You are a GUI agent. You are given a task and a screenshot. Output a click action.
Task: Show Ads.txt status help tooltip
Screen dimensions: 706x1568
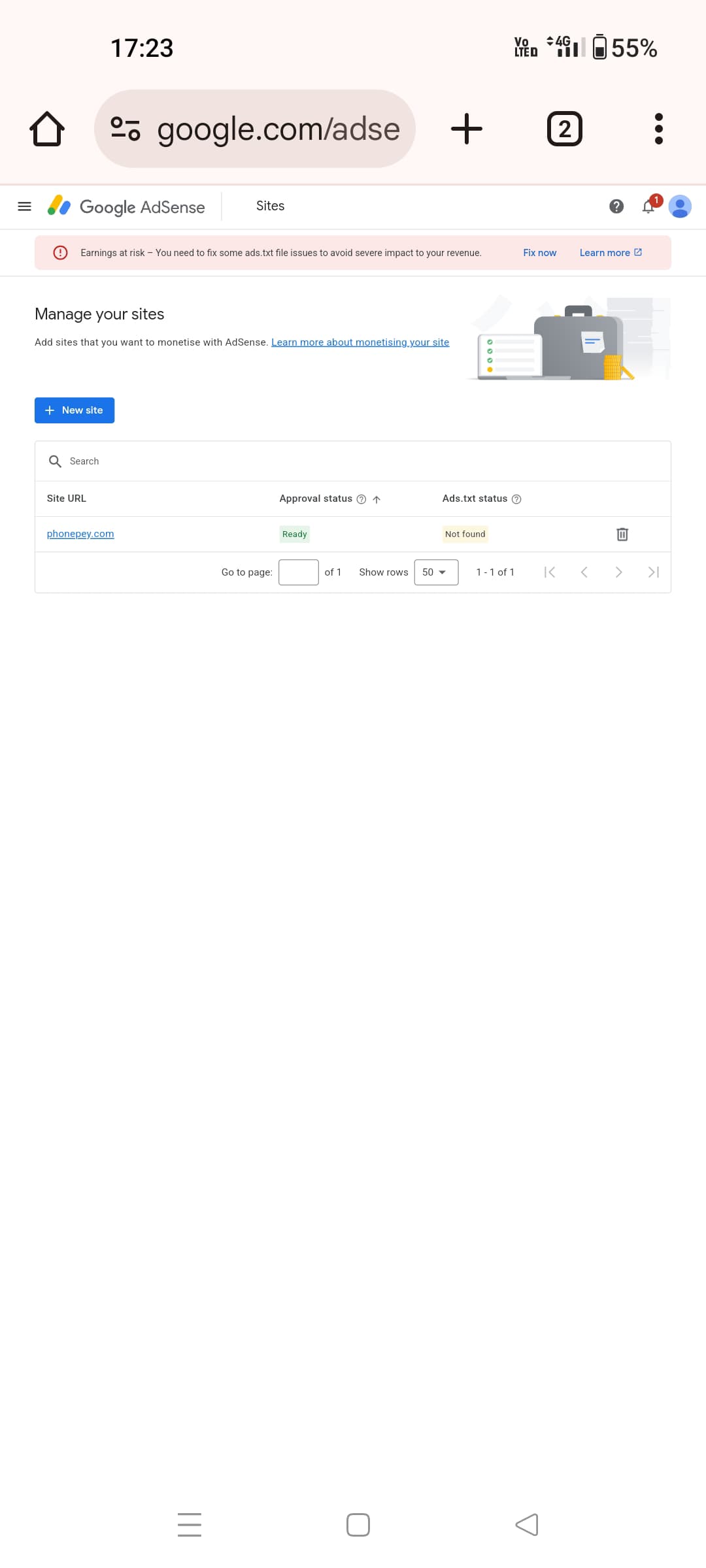tap(516, 499)
